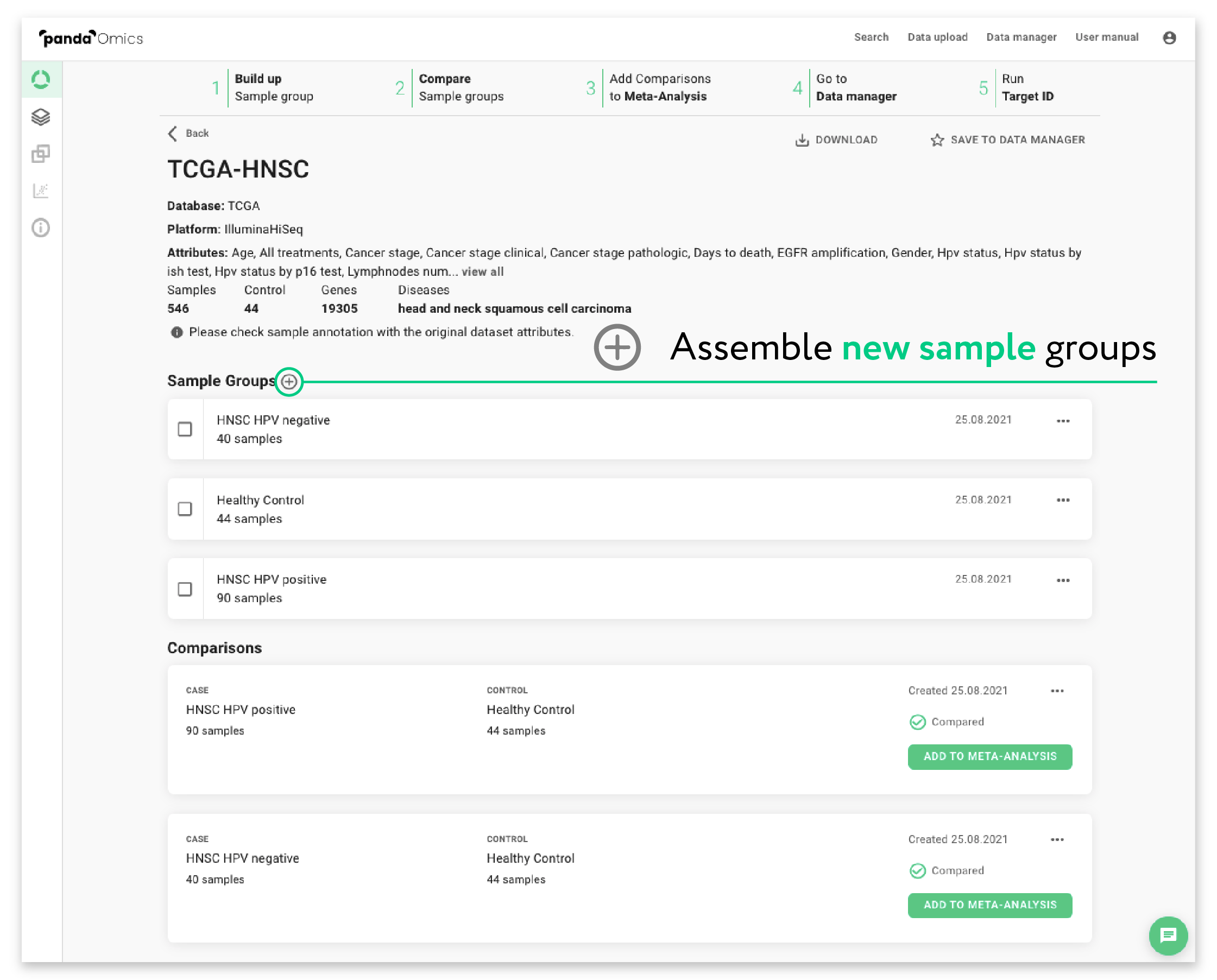Click the plus icon next to Sample Groups
1217x980 pixels.
pos(289,382)
